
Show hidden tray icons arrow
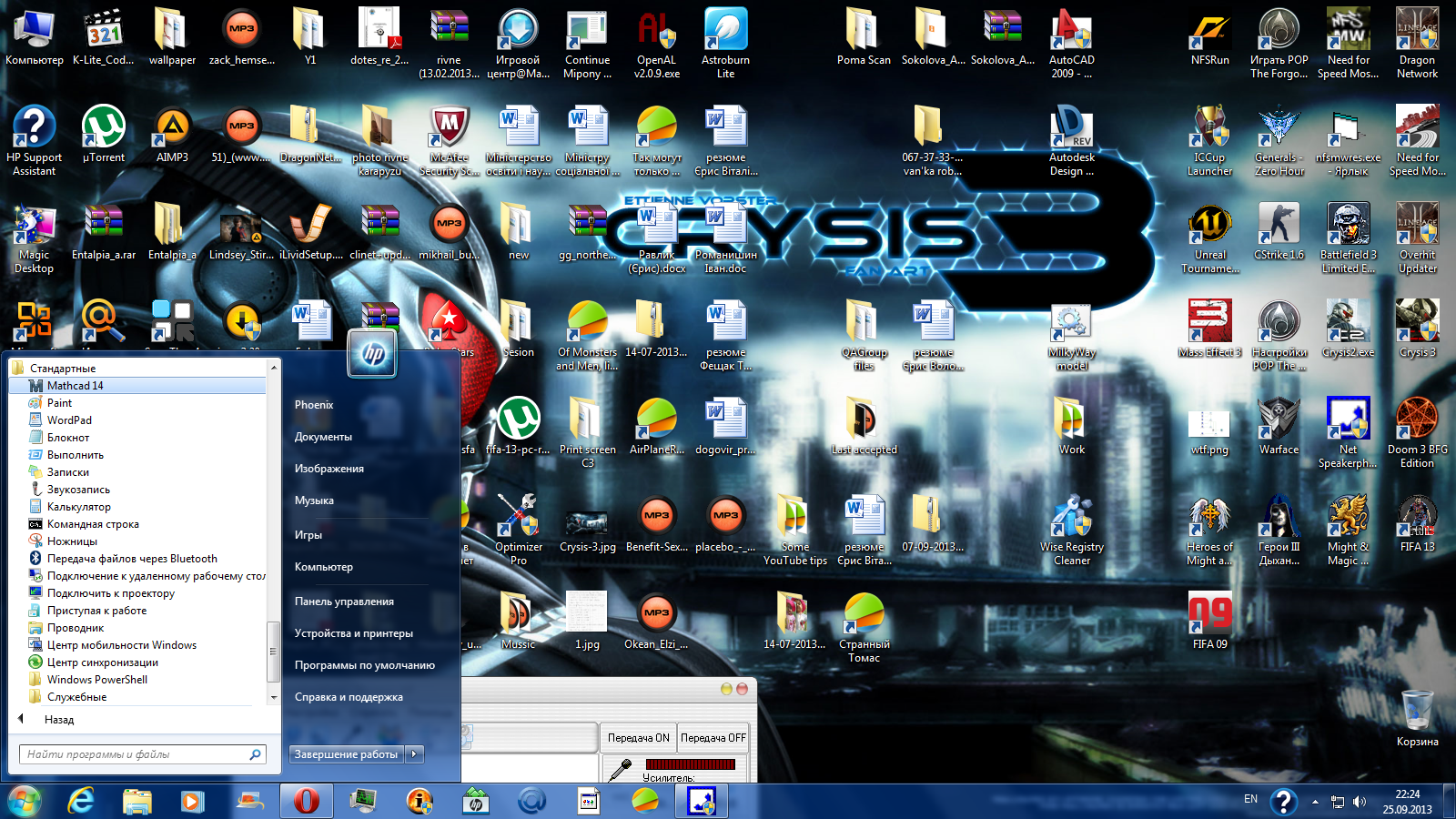[1315, 802]
